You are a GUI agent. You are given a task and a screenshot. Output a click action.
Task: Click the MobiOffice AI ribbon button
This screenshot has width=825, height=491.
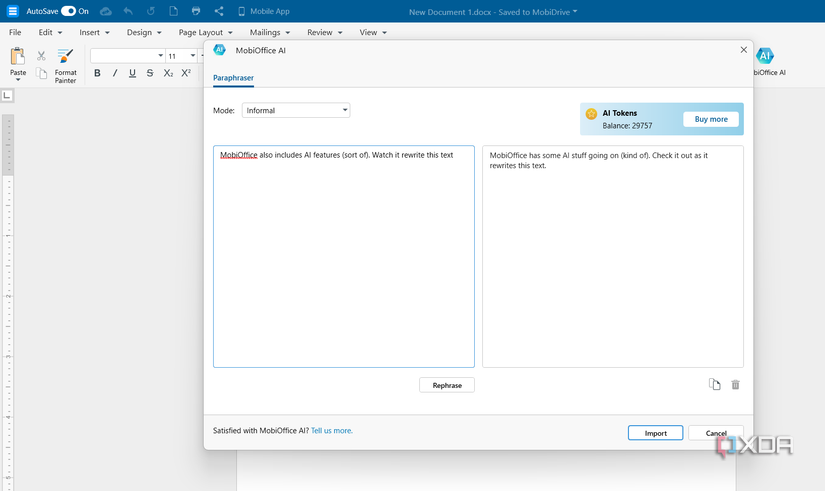768,62
